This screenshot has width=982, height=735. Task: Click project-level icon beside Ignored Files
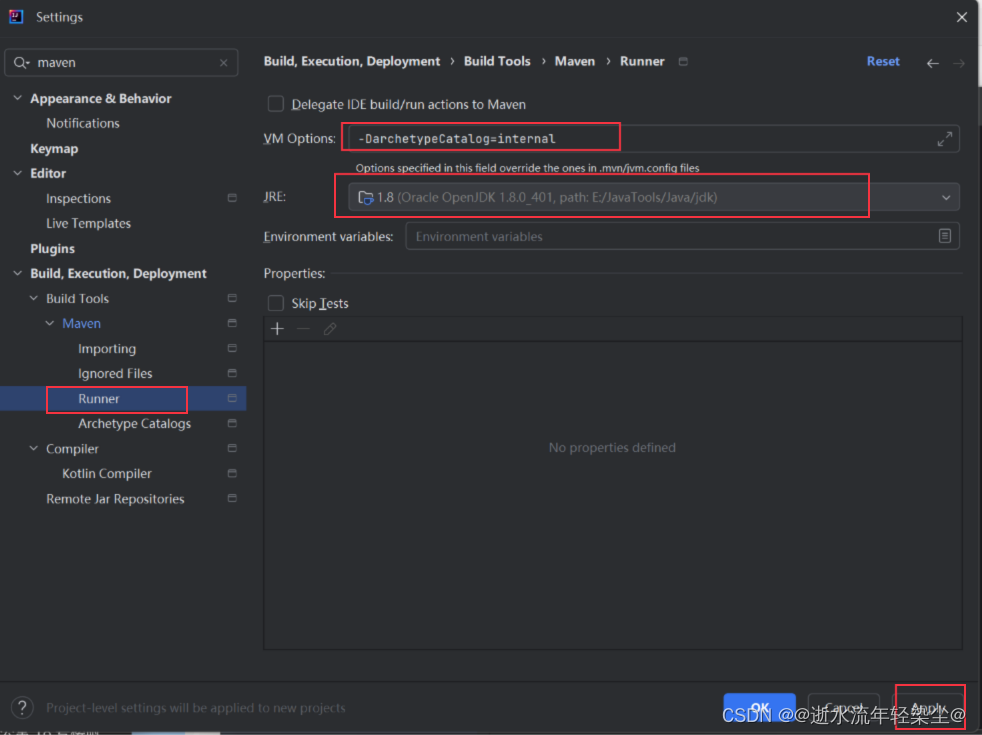tap(232, 373)
